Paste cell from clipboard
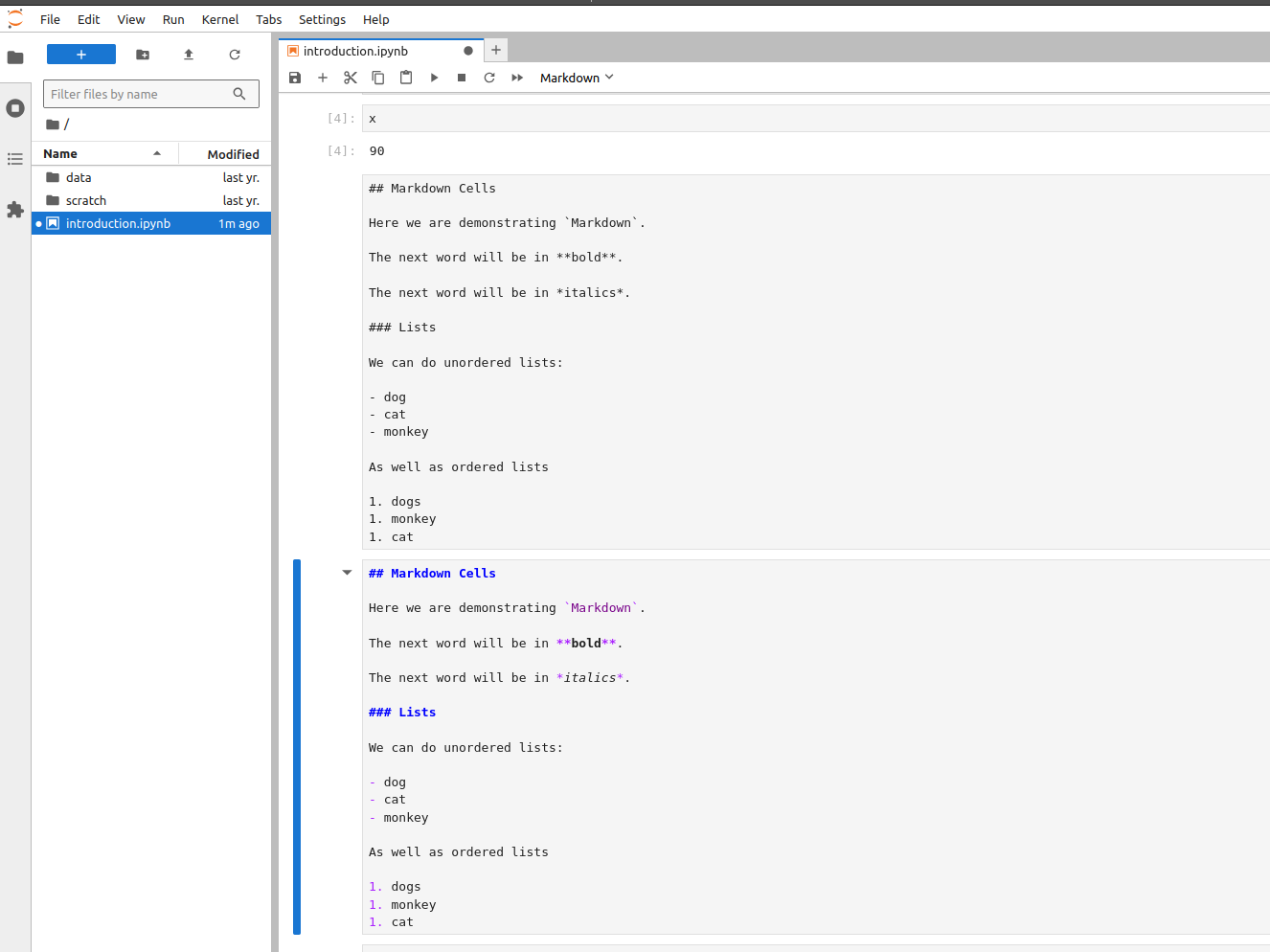 click(x=406, y=78)
